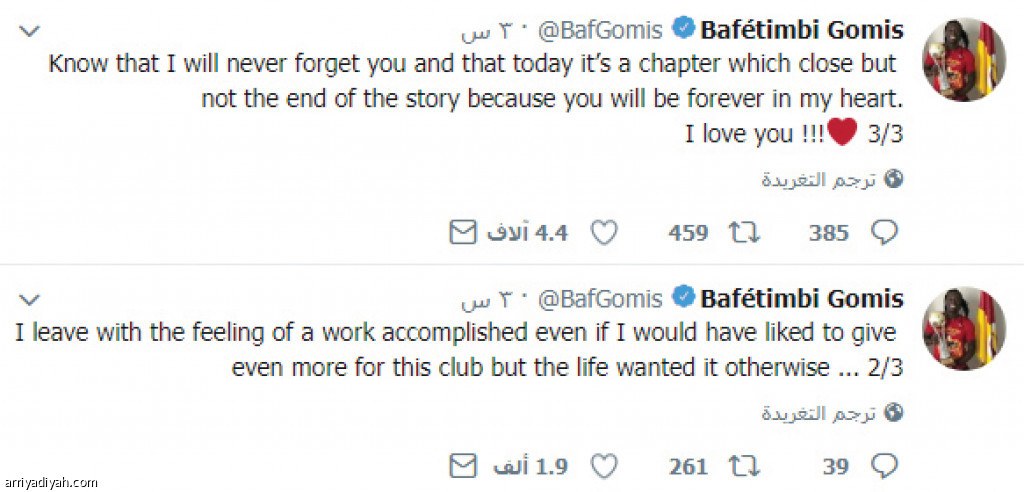This screenshot has width=1024, height=492.
Task: Like the tweet with 1.9 thousand likes
Action: [602, 466]
